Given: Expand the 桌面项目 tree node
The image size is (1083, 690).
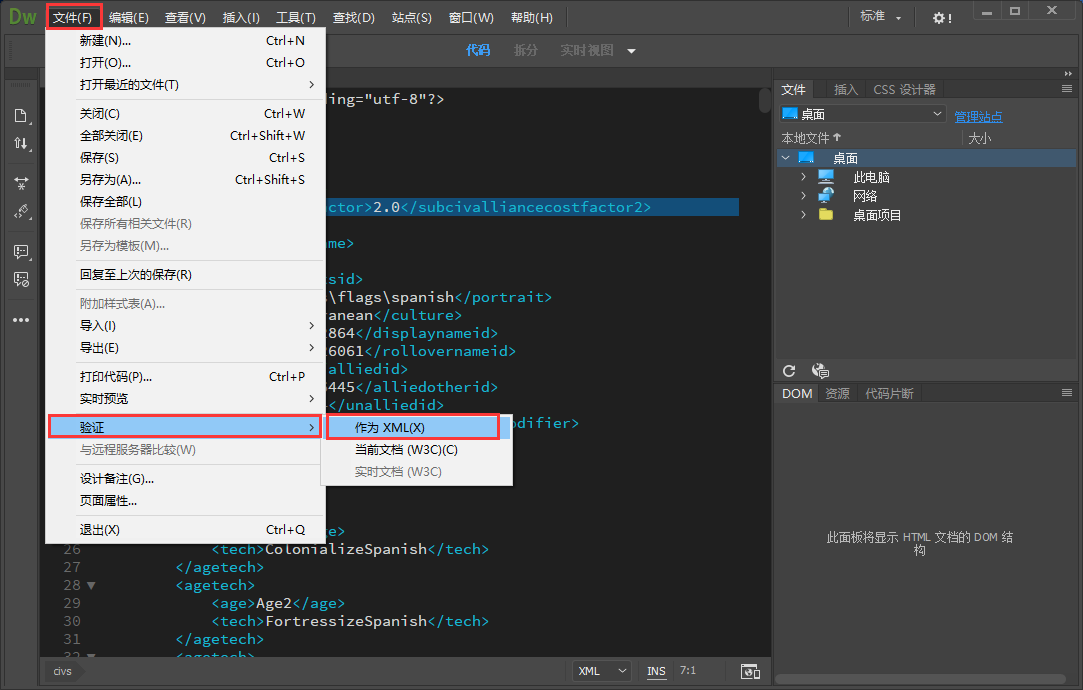Looking at the screenshot, I should click(803, 215).
